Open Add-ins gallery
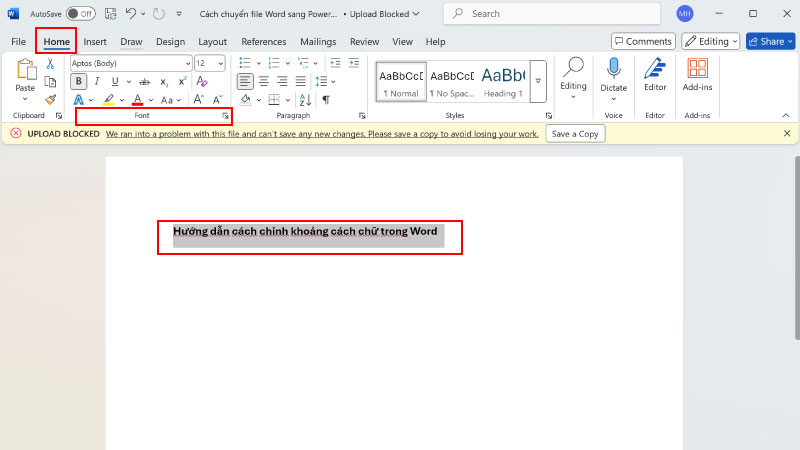This screenshot has width=800, height=450. point(697,75)
